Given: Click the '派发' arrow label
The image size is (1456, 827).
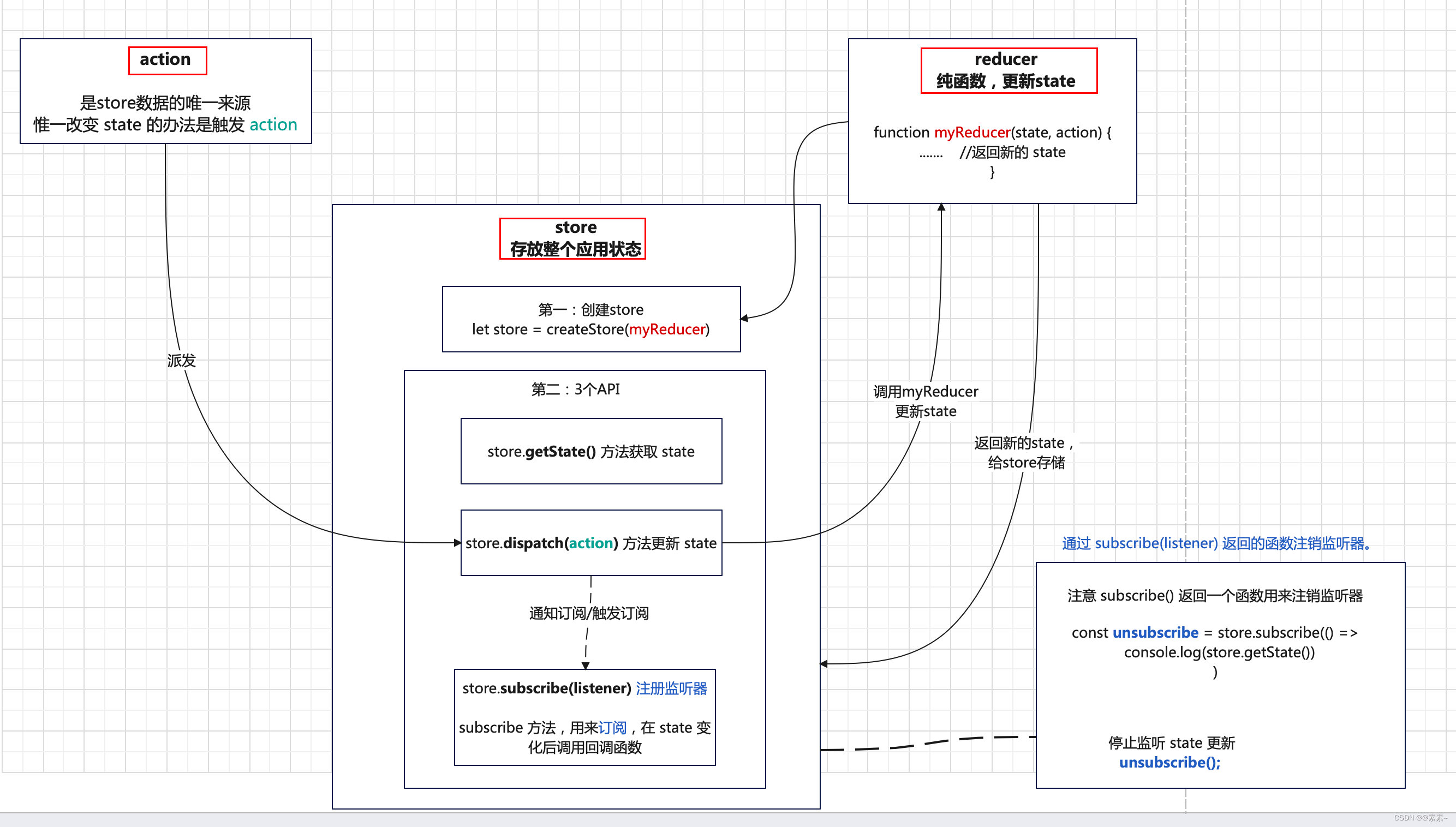Looking at the screenshot, I should 181,361.
